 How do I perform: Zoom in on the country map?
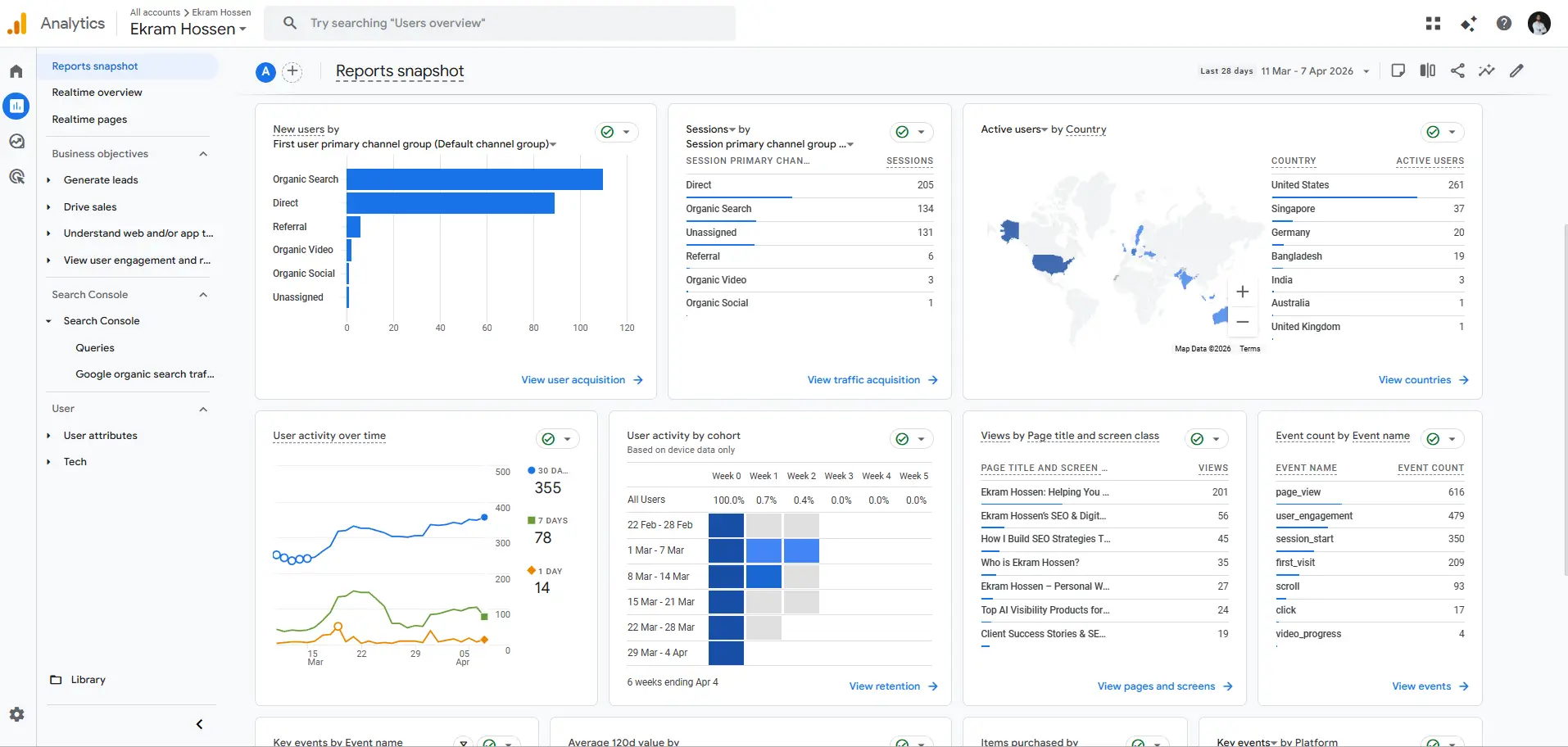(x=1243, y=292)
